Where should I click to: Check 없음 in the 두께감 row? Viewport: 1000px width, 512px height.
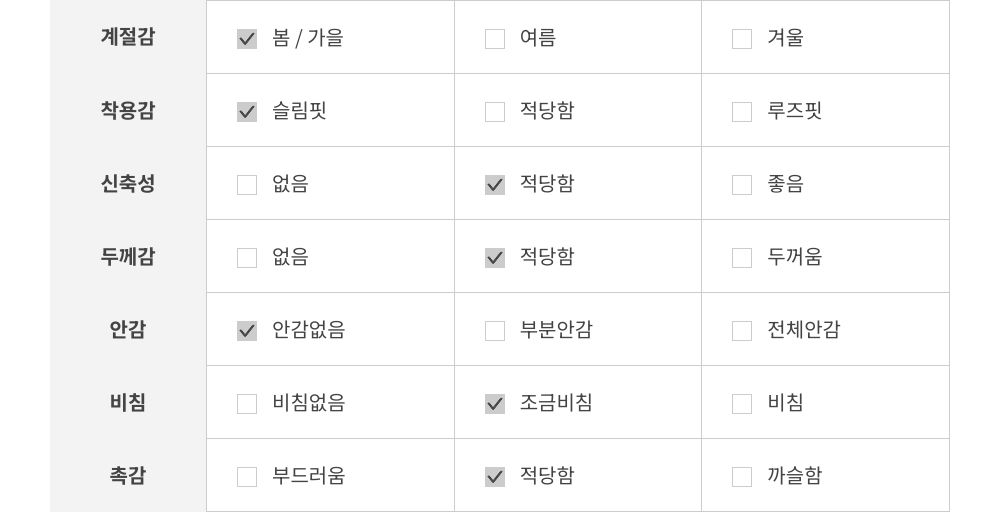[x=247, y=258]
